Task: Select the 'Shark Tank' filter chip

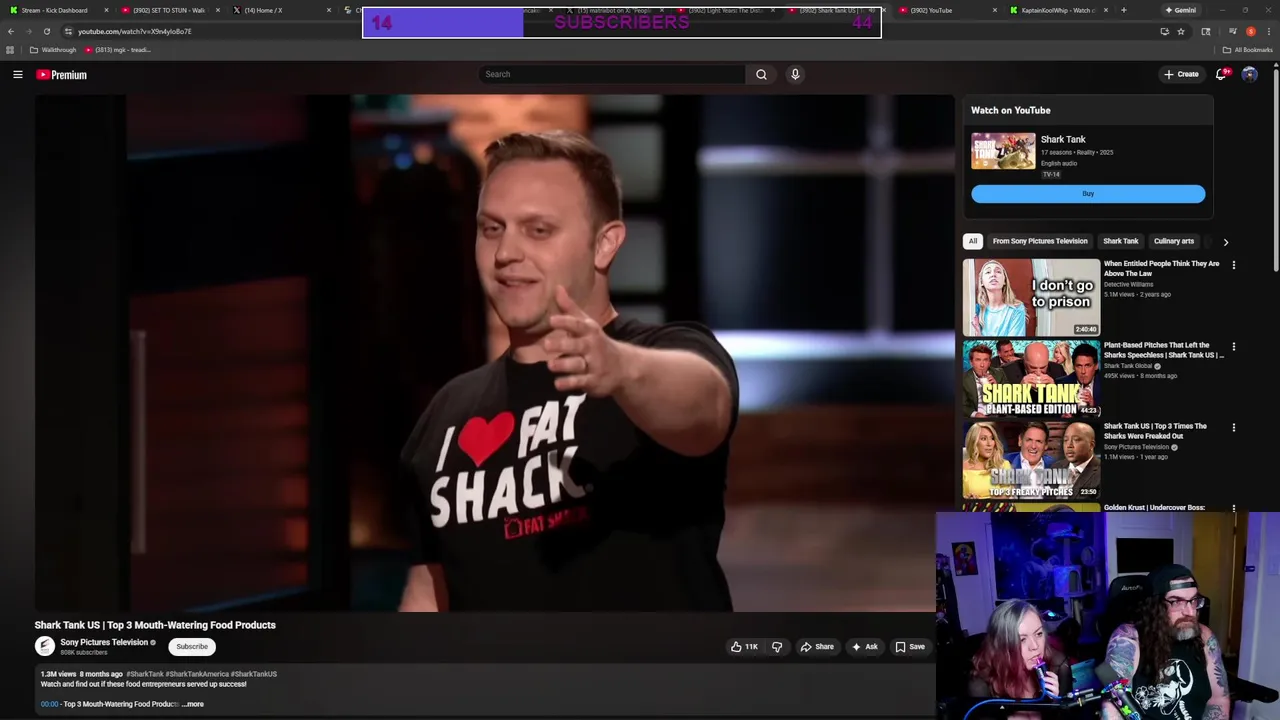Action: pyautogui.click(x=1120, y=241)
